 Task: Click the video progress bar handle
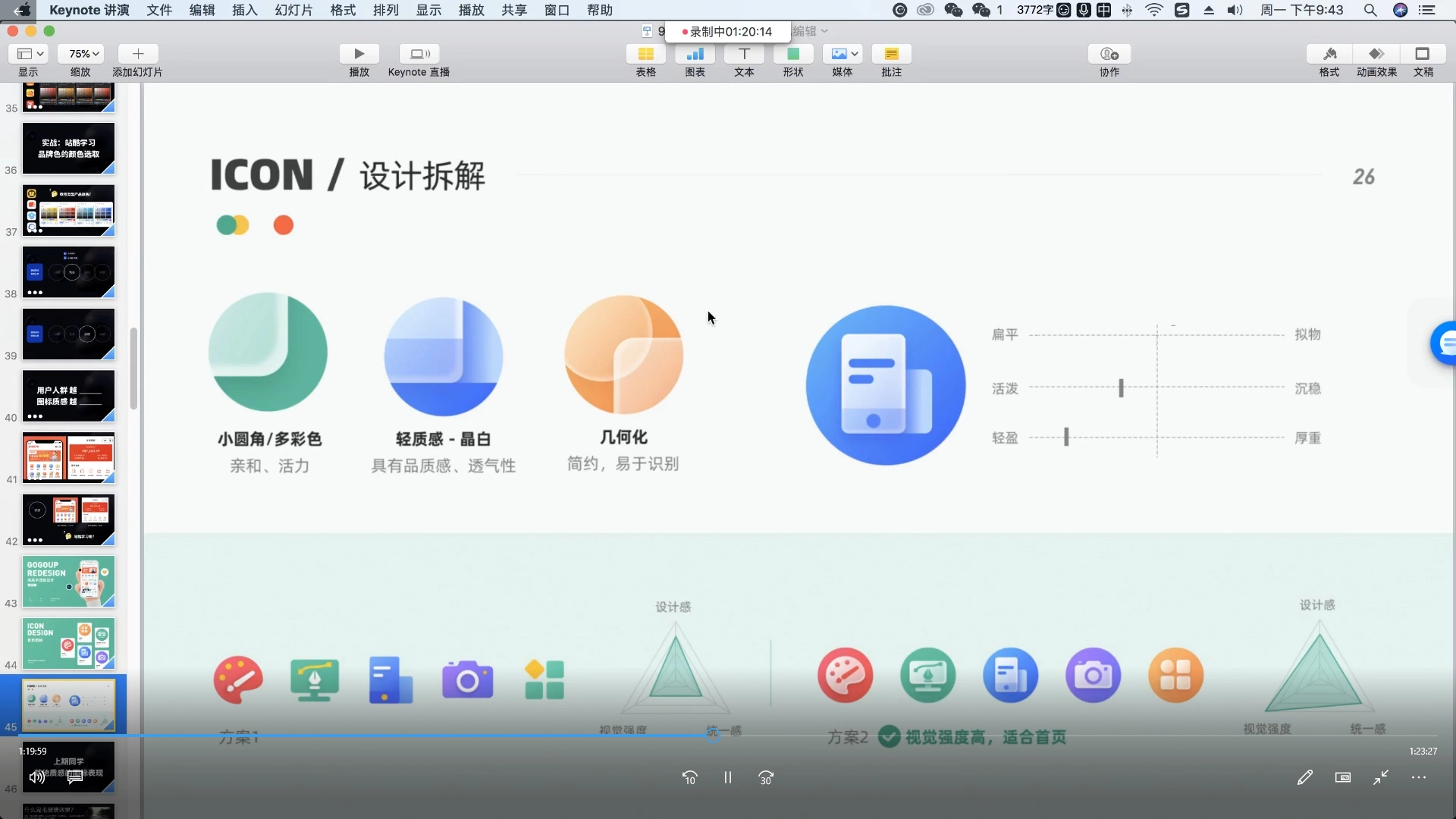click(x=713, y=735)
